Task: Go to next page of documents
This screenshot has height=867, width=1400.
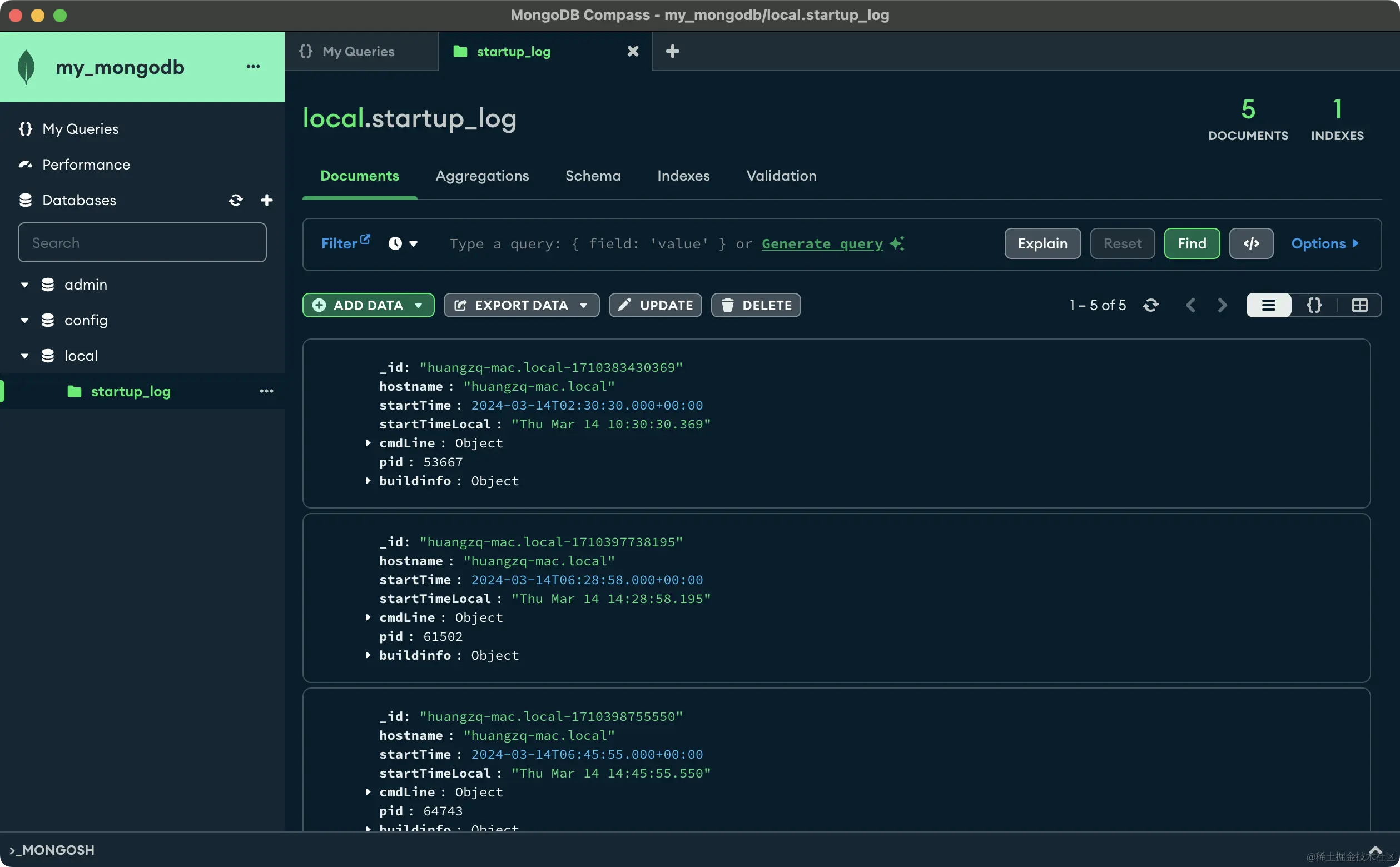Action: (x=1222, y=305)
